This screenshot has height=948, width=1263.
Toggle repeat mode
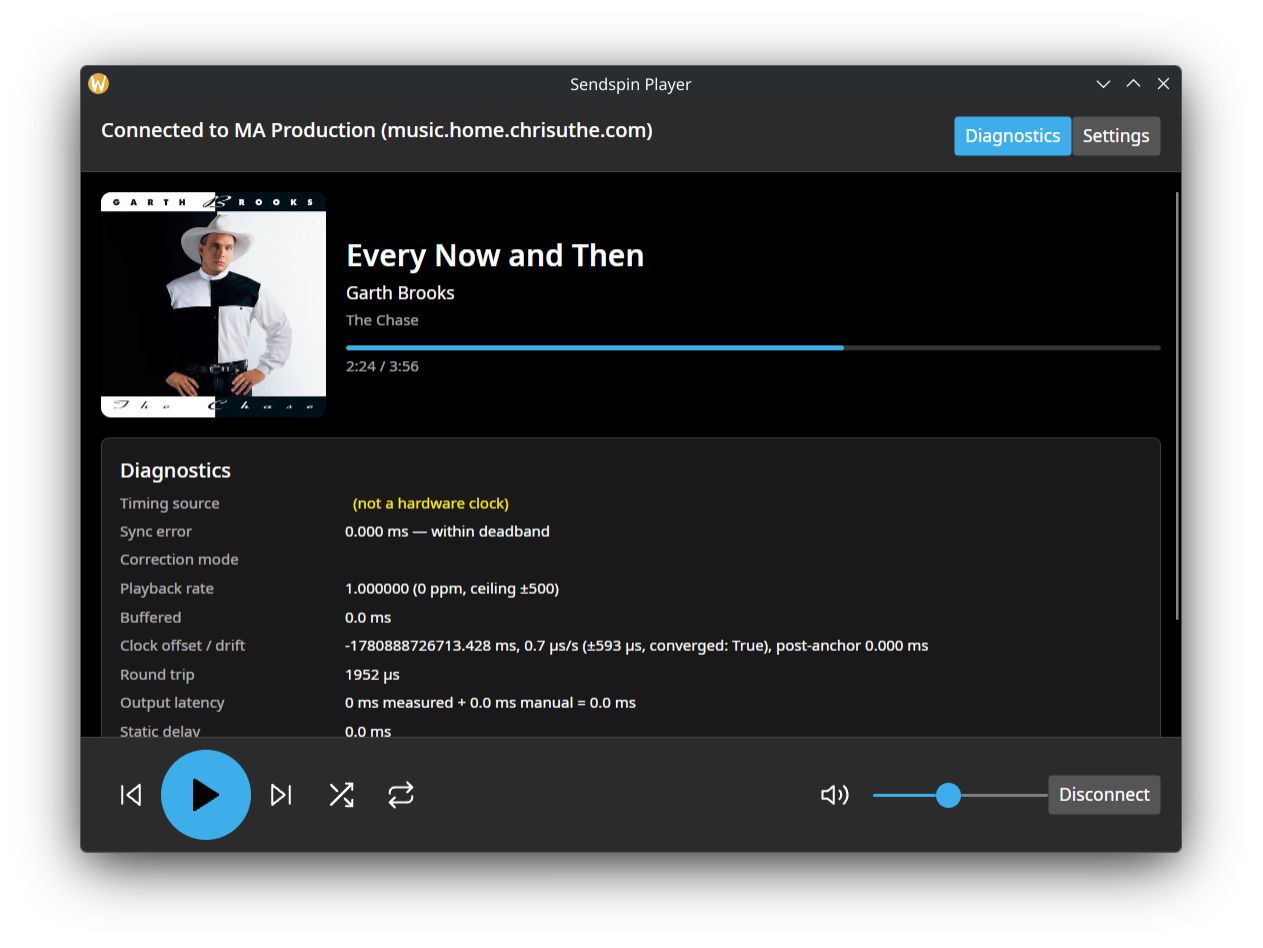pyautogui.click(x=401, y=795)
